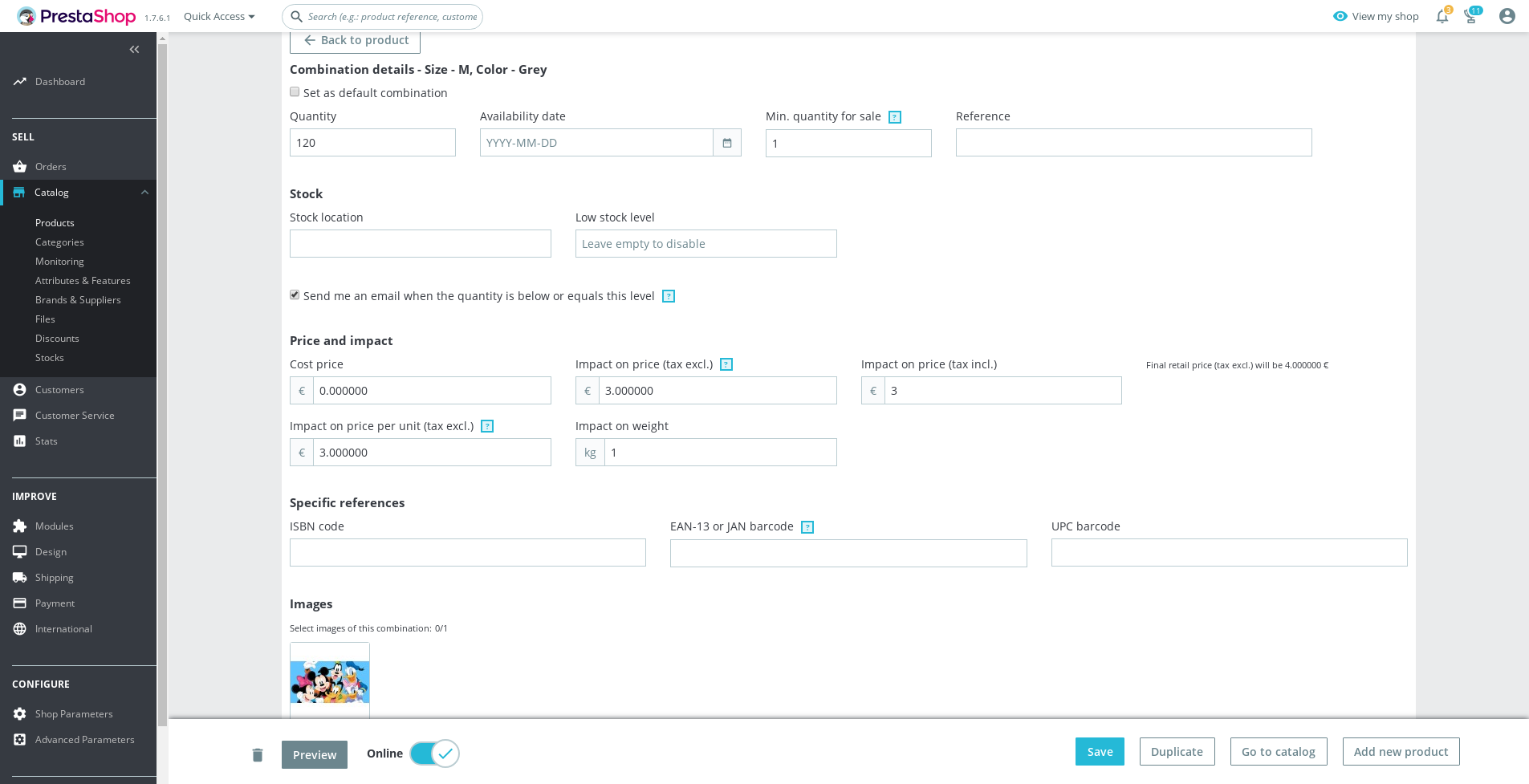The width and height of the screenshot is (1529, 784).
Task: Click the help icon next to Min. quantity for sale
Action: (x=894, y=116)
